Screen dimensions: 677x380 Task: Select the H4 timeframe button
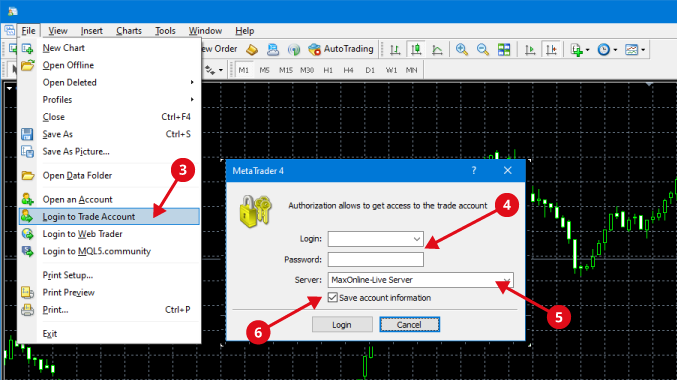tap(348, 70)
